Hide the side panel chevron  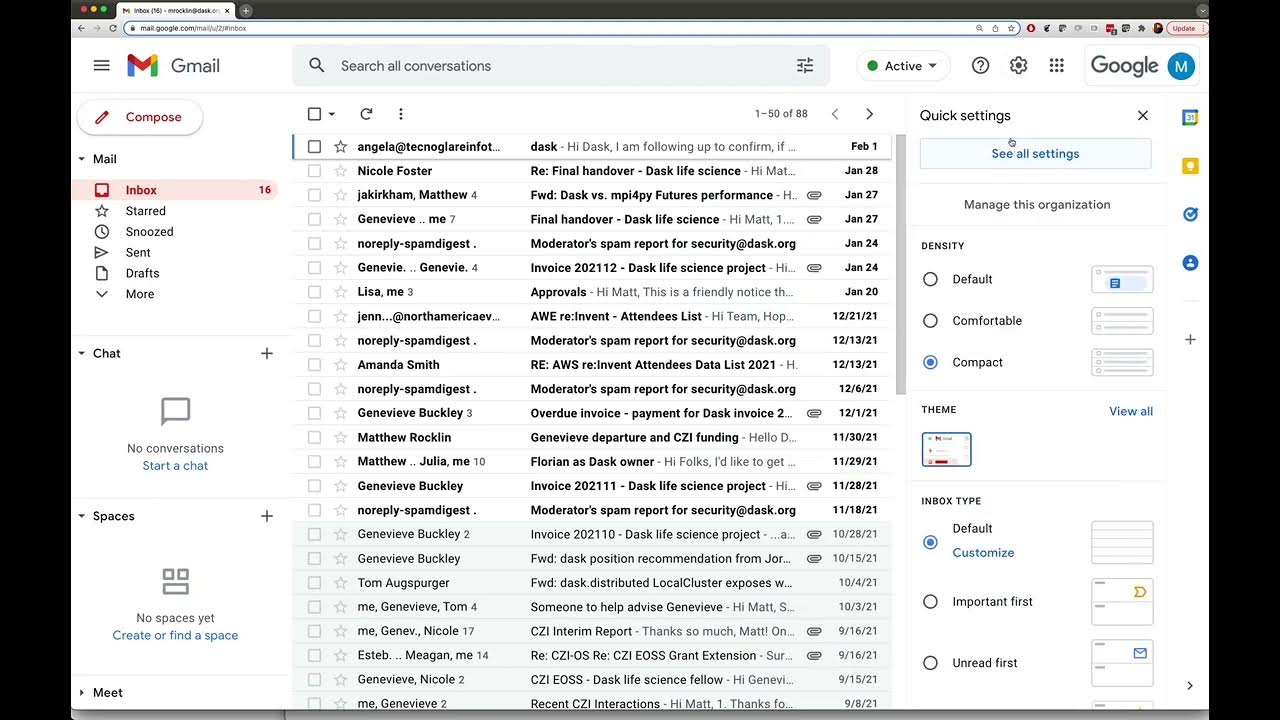[x=1190, y=686]
